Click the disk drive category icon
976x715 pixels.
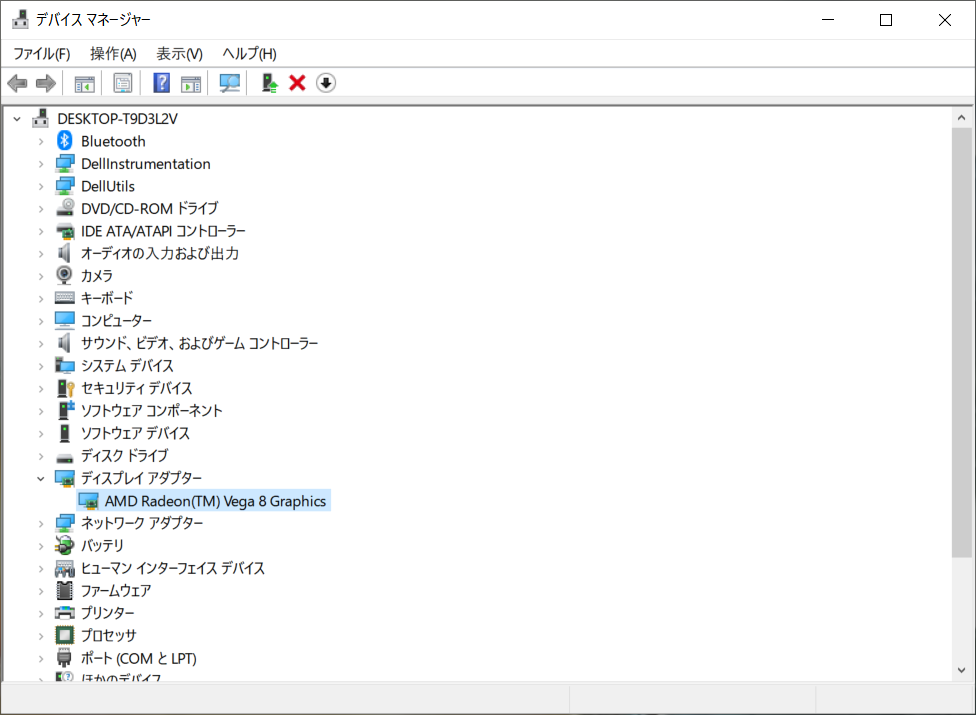[65, 459]
